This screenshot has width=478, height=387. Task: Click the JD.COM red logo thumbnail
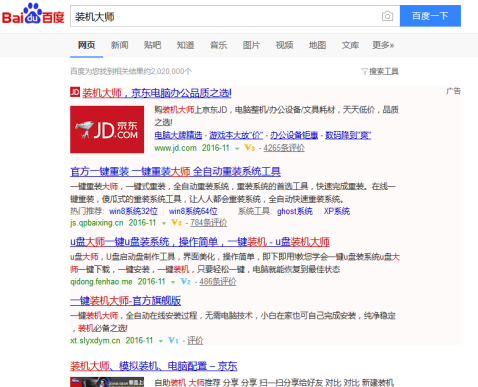(107, 129)
